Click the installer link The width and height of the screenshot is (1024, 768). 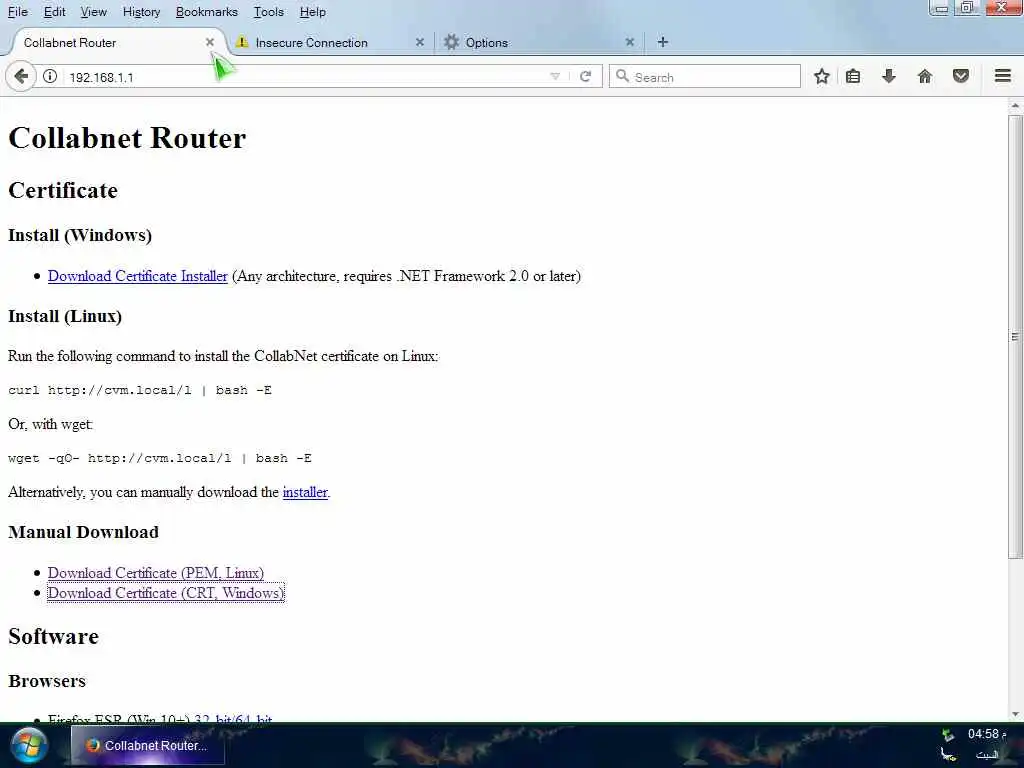(305, 492)
